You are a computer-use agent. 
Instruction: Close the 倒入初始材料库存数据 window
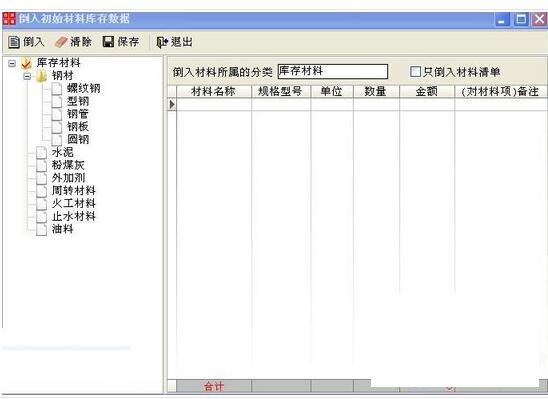coord(539,19)
